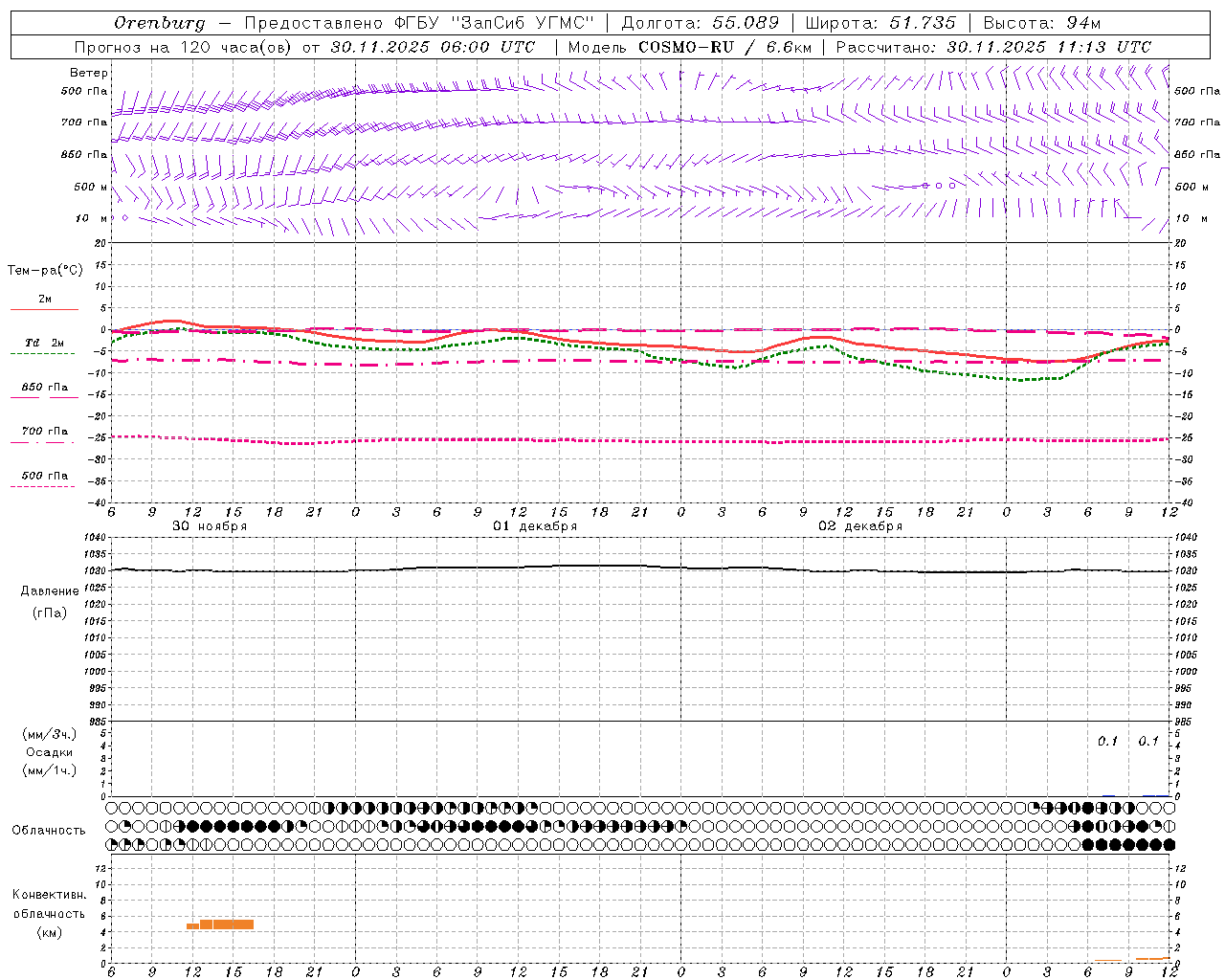This screenshot has width=1225, height=980.
Task: Click the Ветер wind panel label
Action: 89,73
